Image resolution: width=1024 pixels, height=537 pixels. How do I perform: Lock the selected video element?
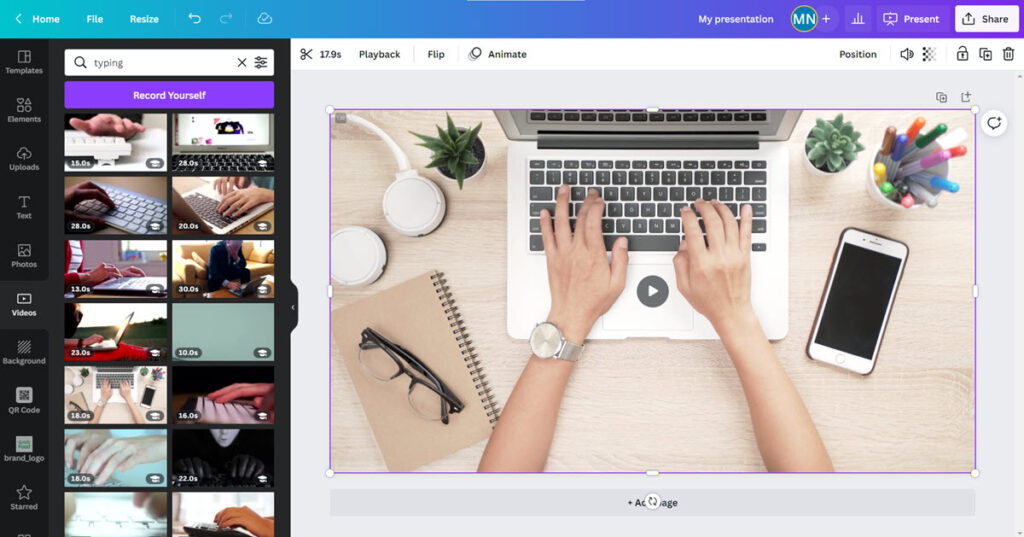962,54
